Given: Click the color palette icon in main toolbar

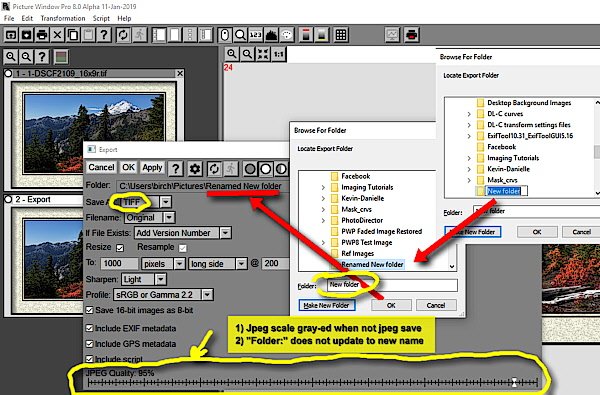Looking at the screenshot, I should point(287,35).
